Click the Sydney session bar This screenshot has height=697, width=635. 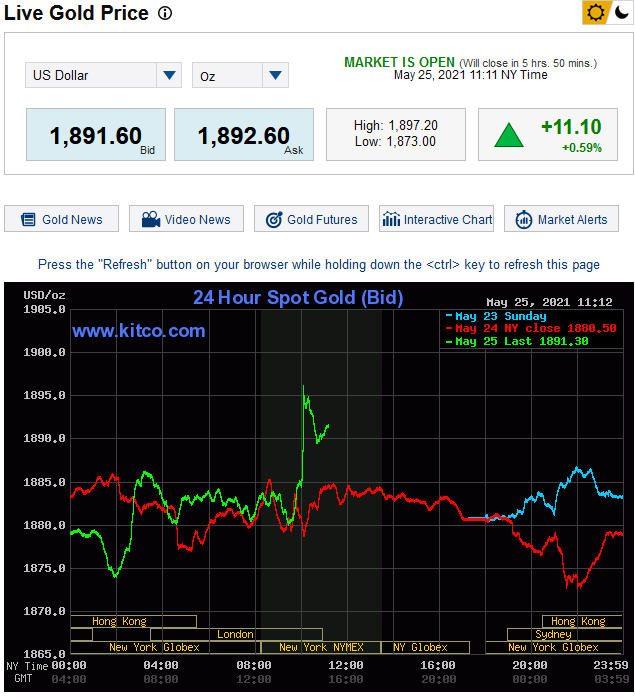[x=564, y=634]
